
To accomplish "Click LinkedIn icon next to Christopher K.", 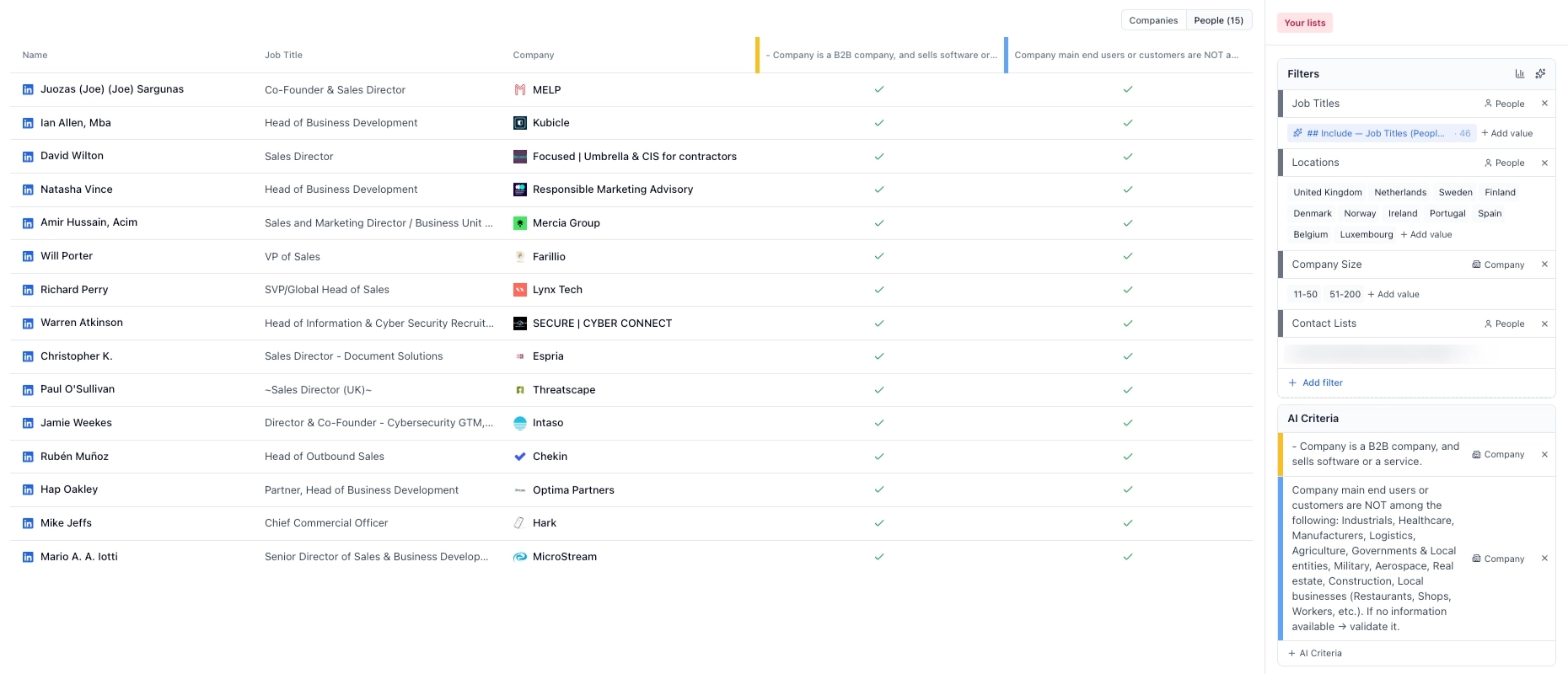I will pyautogui.click(x=28, y=356).
